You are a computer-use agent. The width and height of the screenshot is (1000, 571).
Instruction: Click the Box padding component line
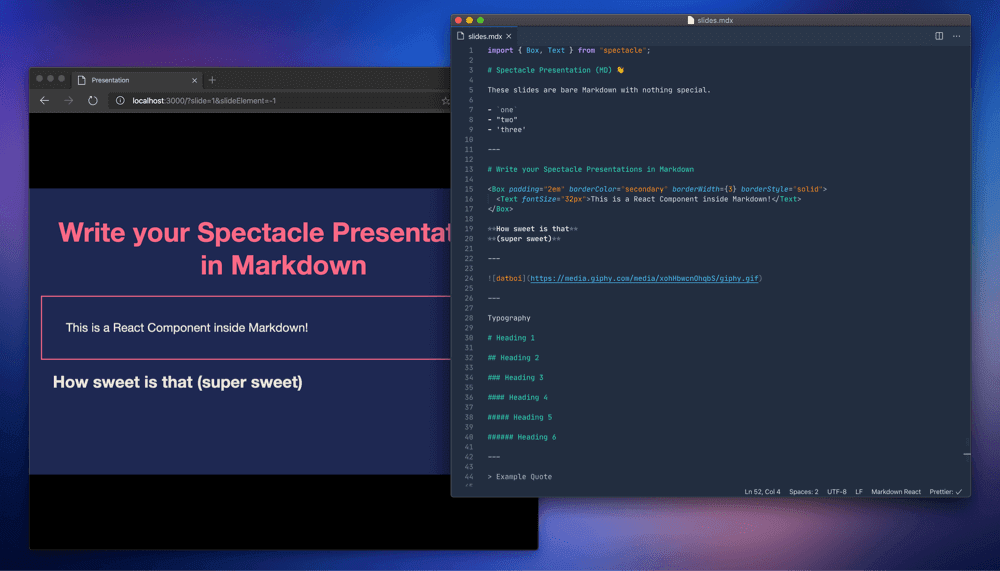point(657,189)
